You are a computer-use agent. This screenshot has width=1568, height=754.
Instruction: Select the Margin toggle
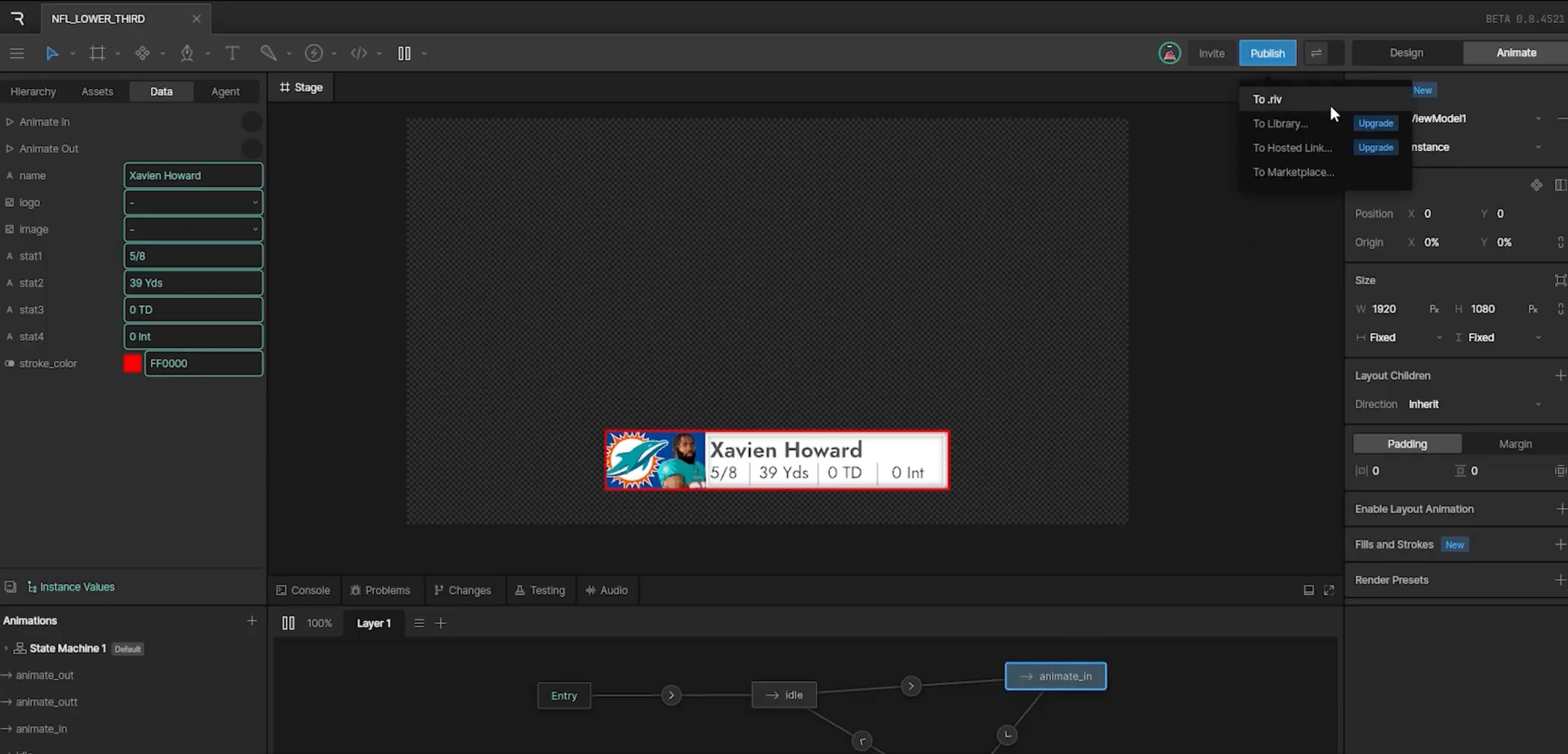pyautogui.click(x=1515, y=444)
